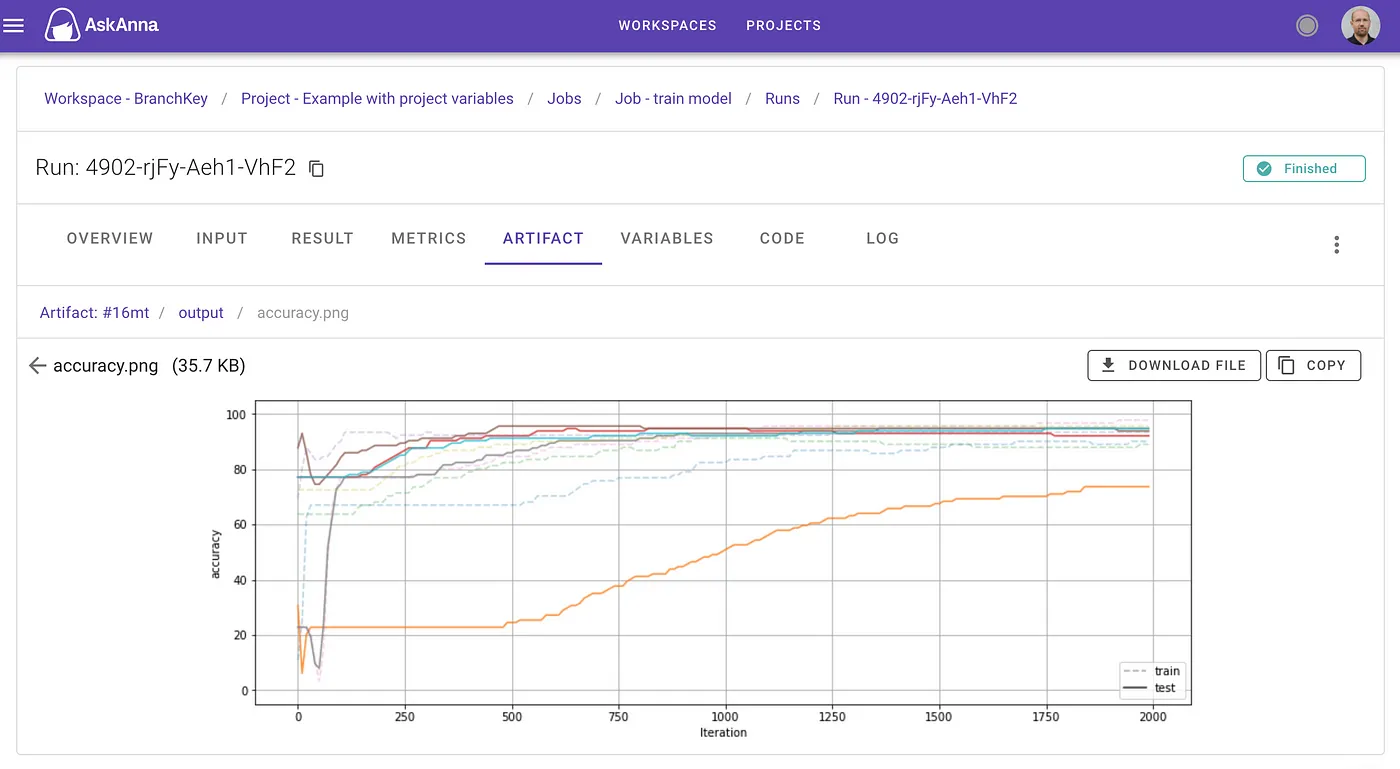Open the user profile avatar
Viewport: 1400px width, 769px height.
(x=1360, y=26)
